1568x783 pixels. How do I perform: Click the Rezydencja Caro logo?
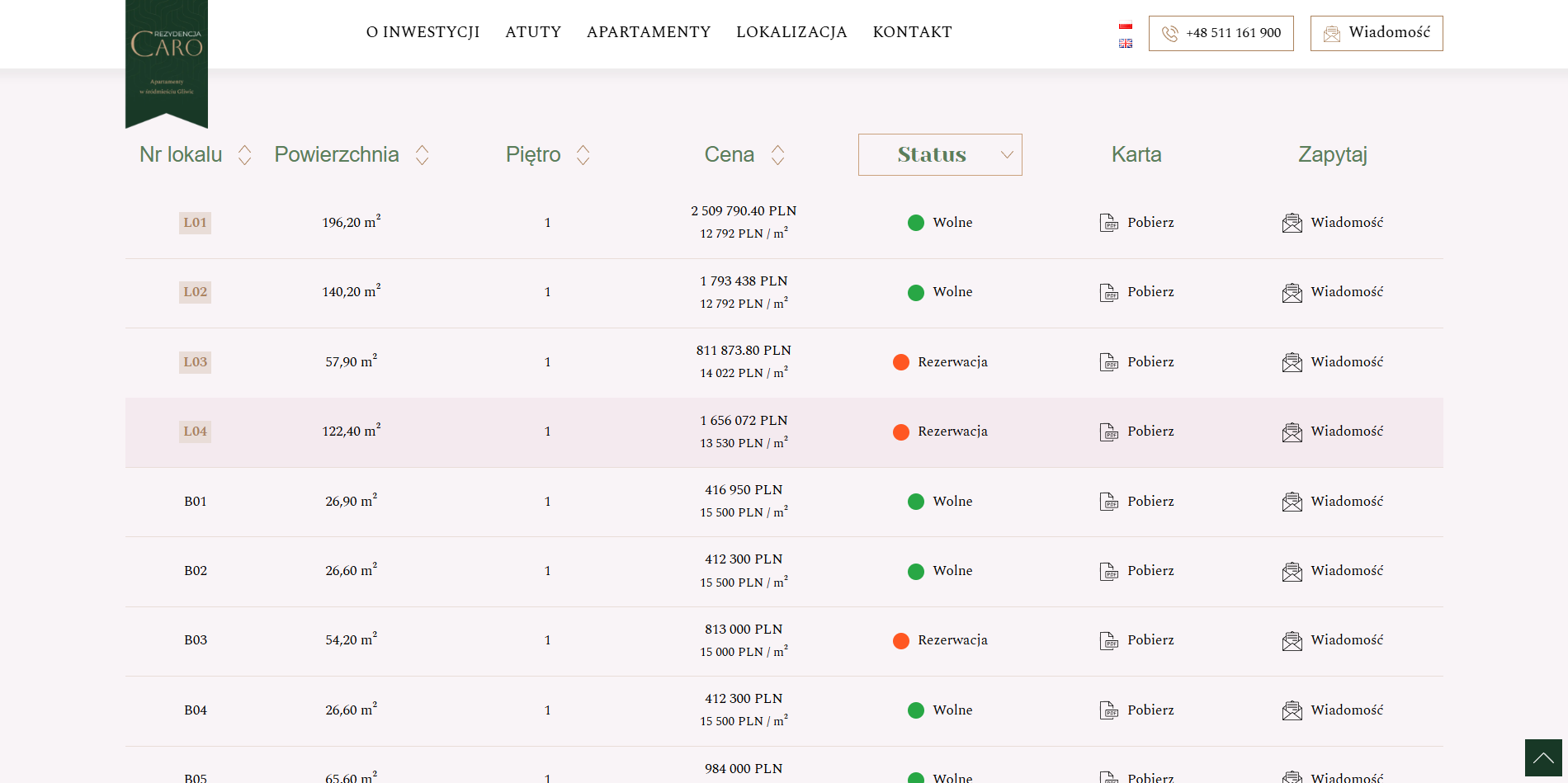[167, 63]
